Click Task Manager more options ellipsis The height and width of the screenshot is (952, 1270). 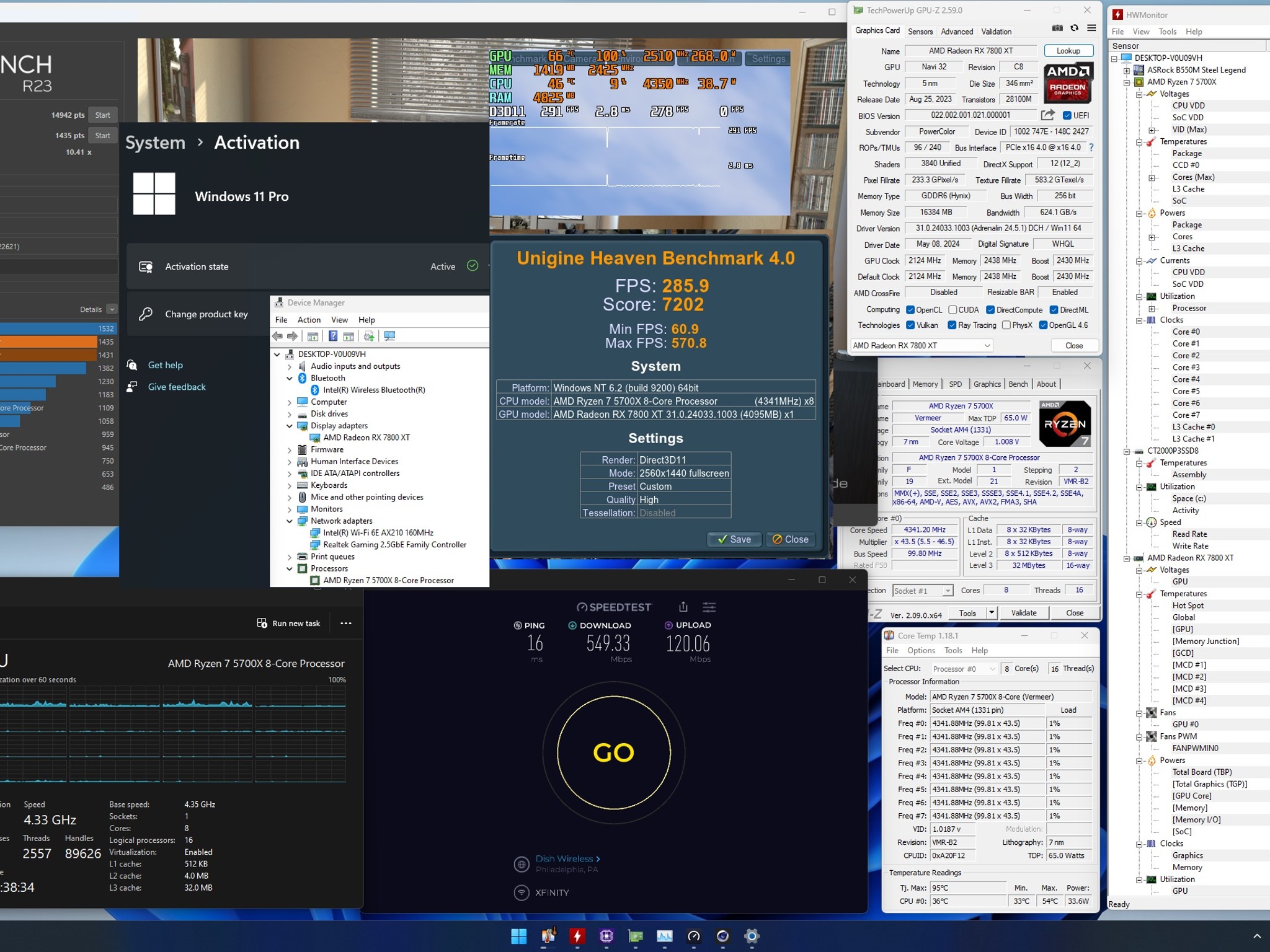(346, 623)
